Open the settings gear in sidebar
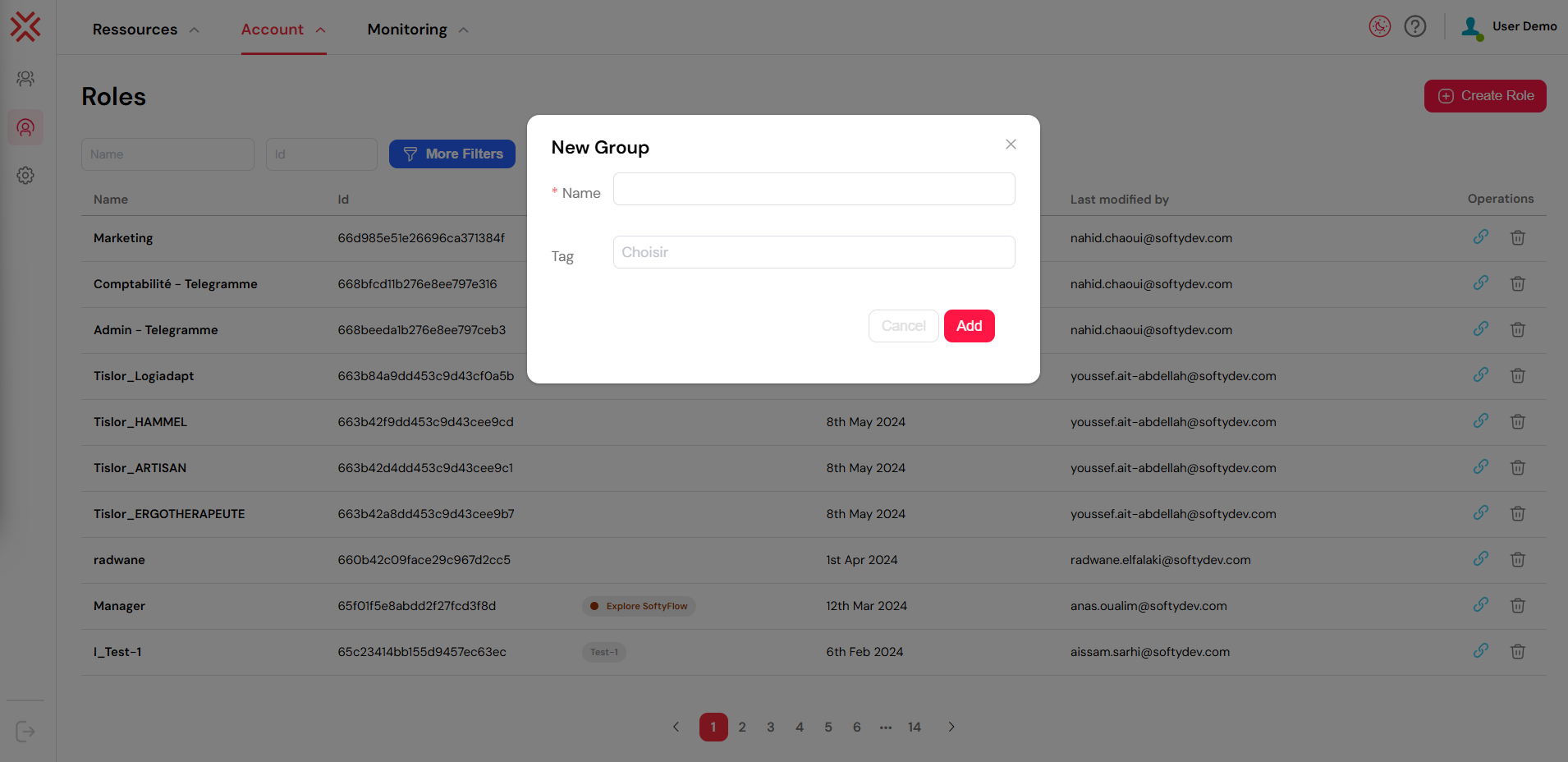Image resolution: width=1568 pixels, height=762 pixels. point(25,176)
